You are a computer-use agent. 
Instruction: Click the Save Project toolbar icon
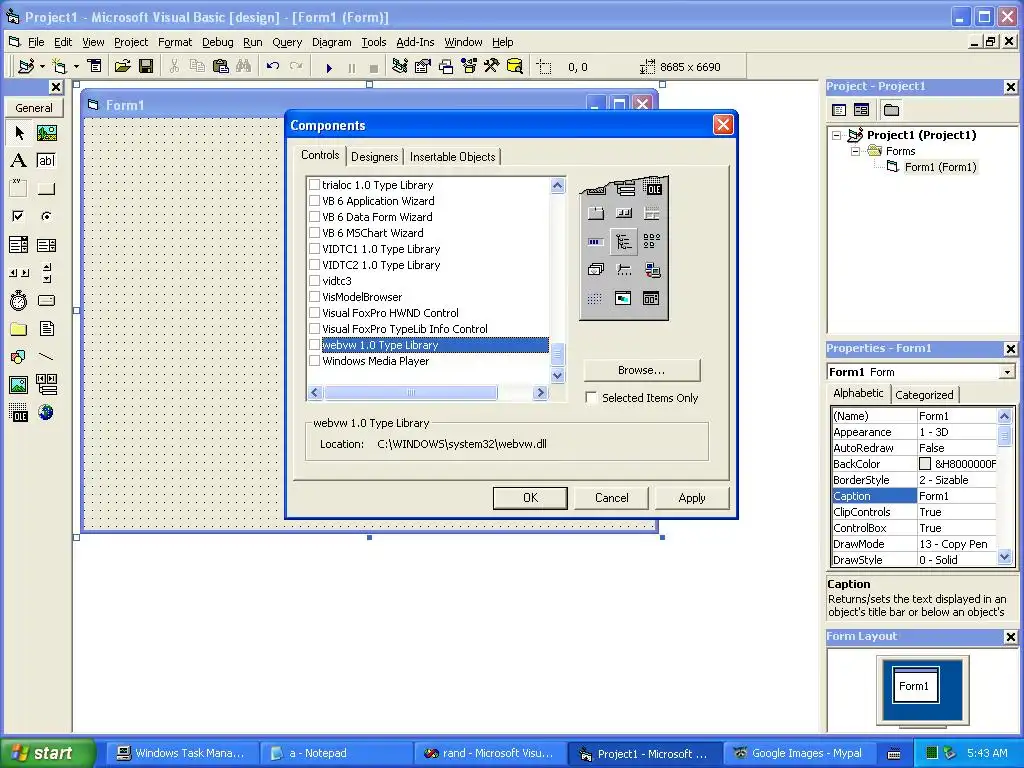tap(146, 67)
